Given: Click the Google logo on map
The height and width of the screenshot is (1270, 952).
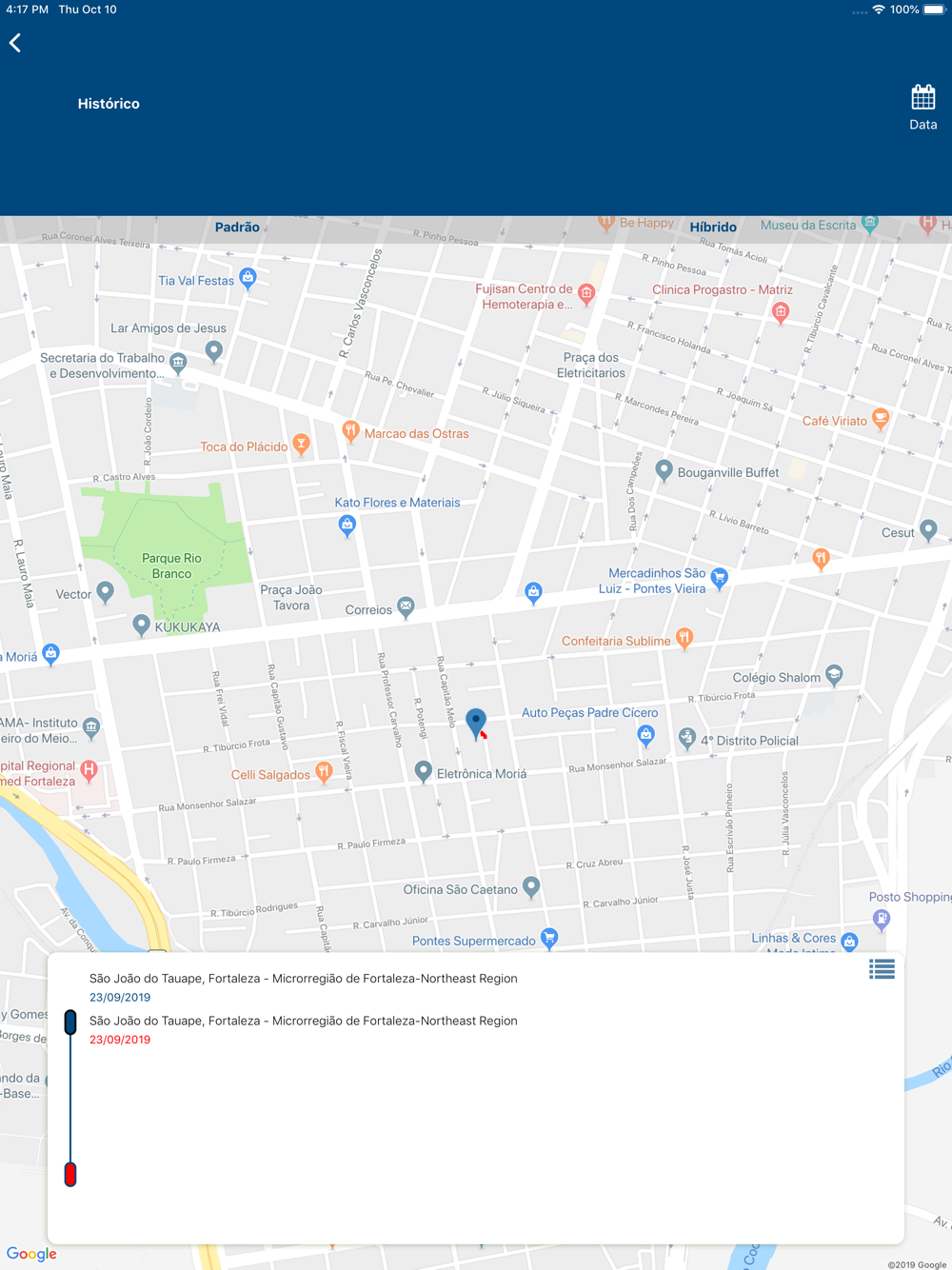Looking at the screenshot, I should (31, 1255).
